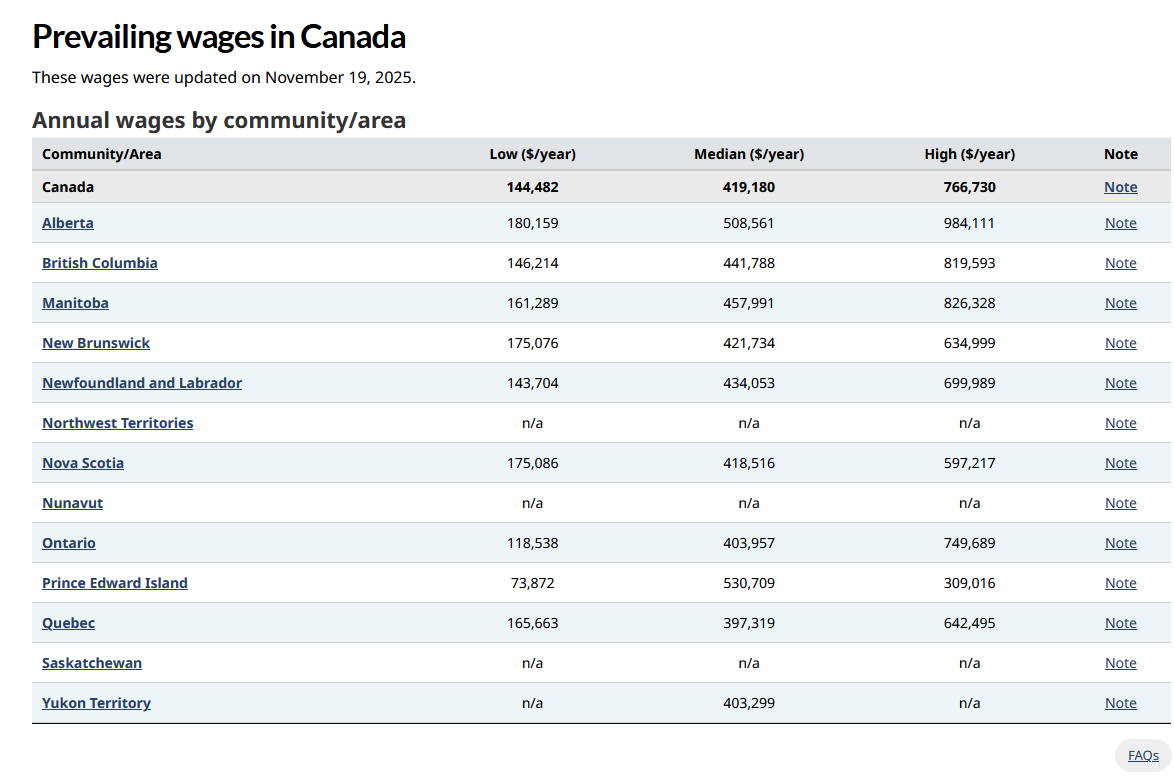Viewport: 1174px width, 778px height.
Task: Click the Yukon Territory link
Action: coord(96,703)
